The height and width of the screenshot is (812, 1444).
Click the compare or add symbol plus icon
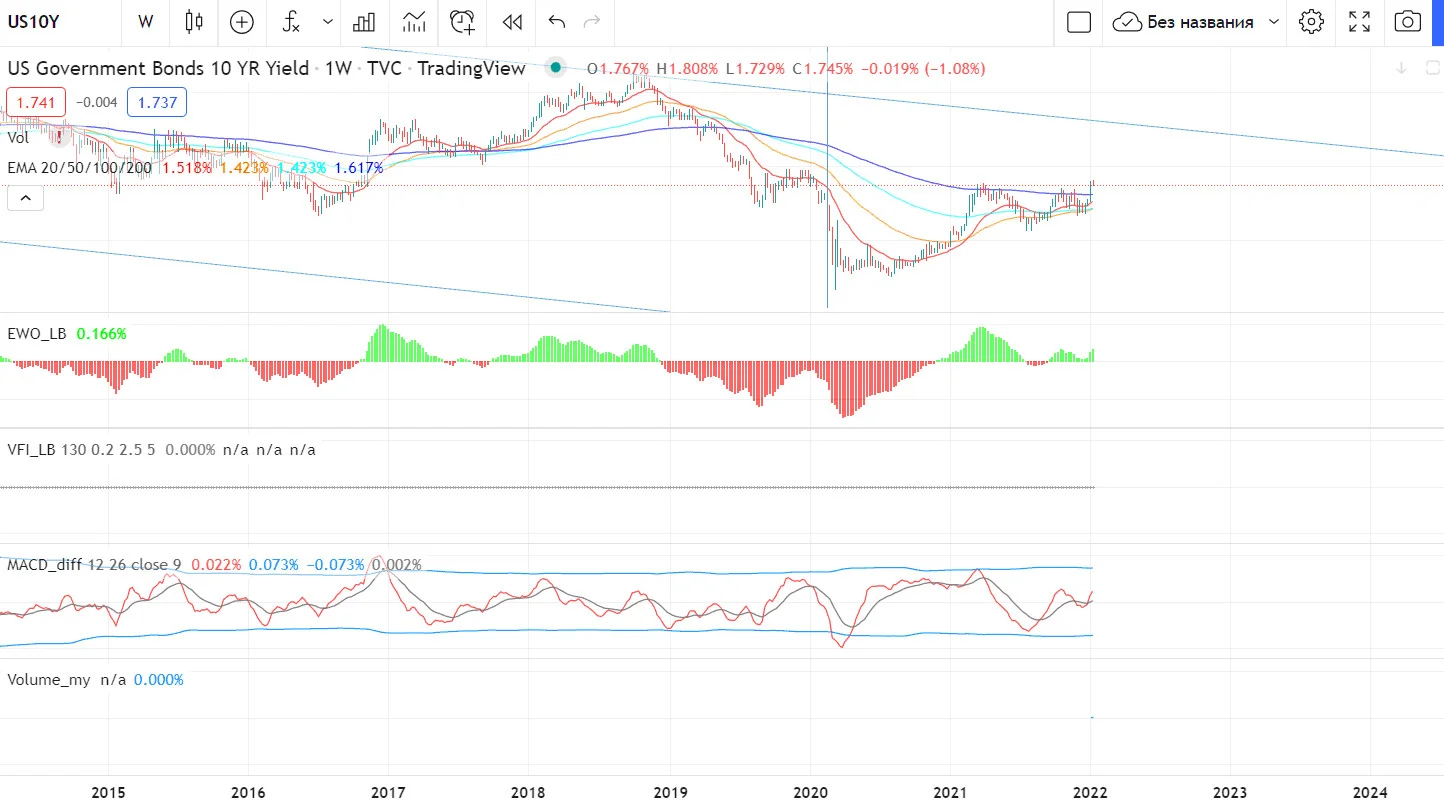(241, 21)
